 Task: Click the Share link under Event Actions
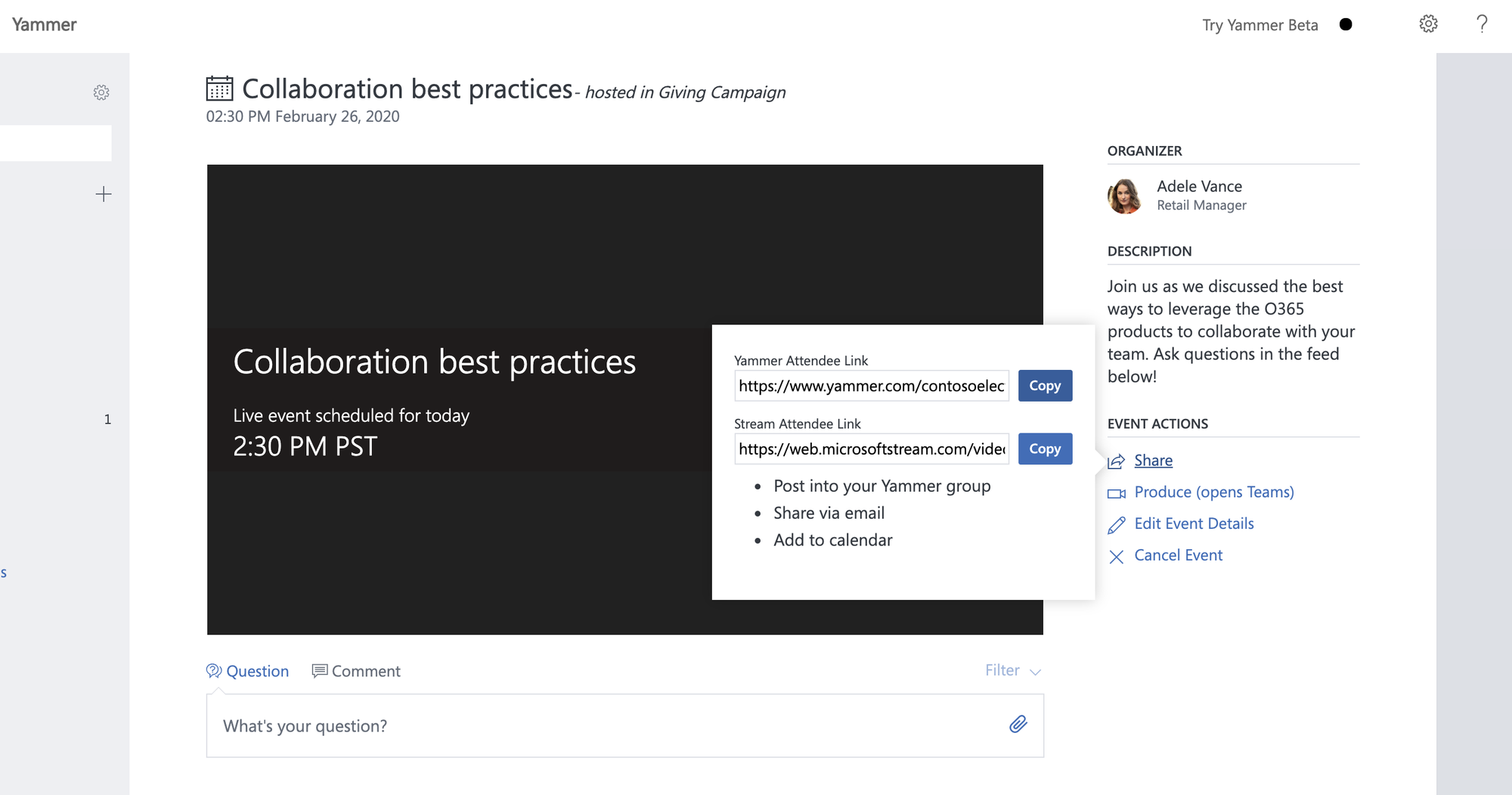coord(1154,461)
